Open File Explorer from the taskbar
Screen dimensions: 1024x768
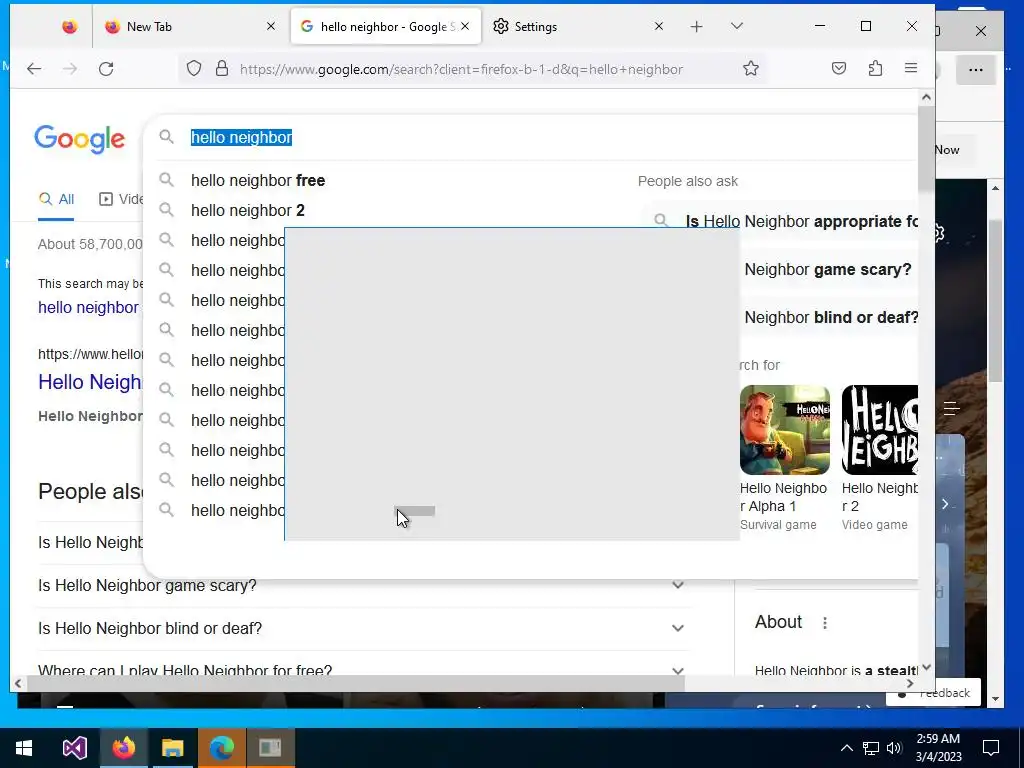(x=172, y=748)
